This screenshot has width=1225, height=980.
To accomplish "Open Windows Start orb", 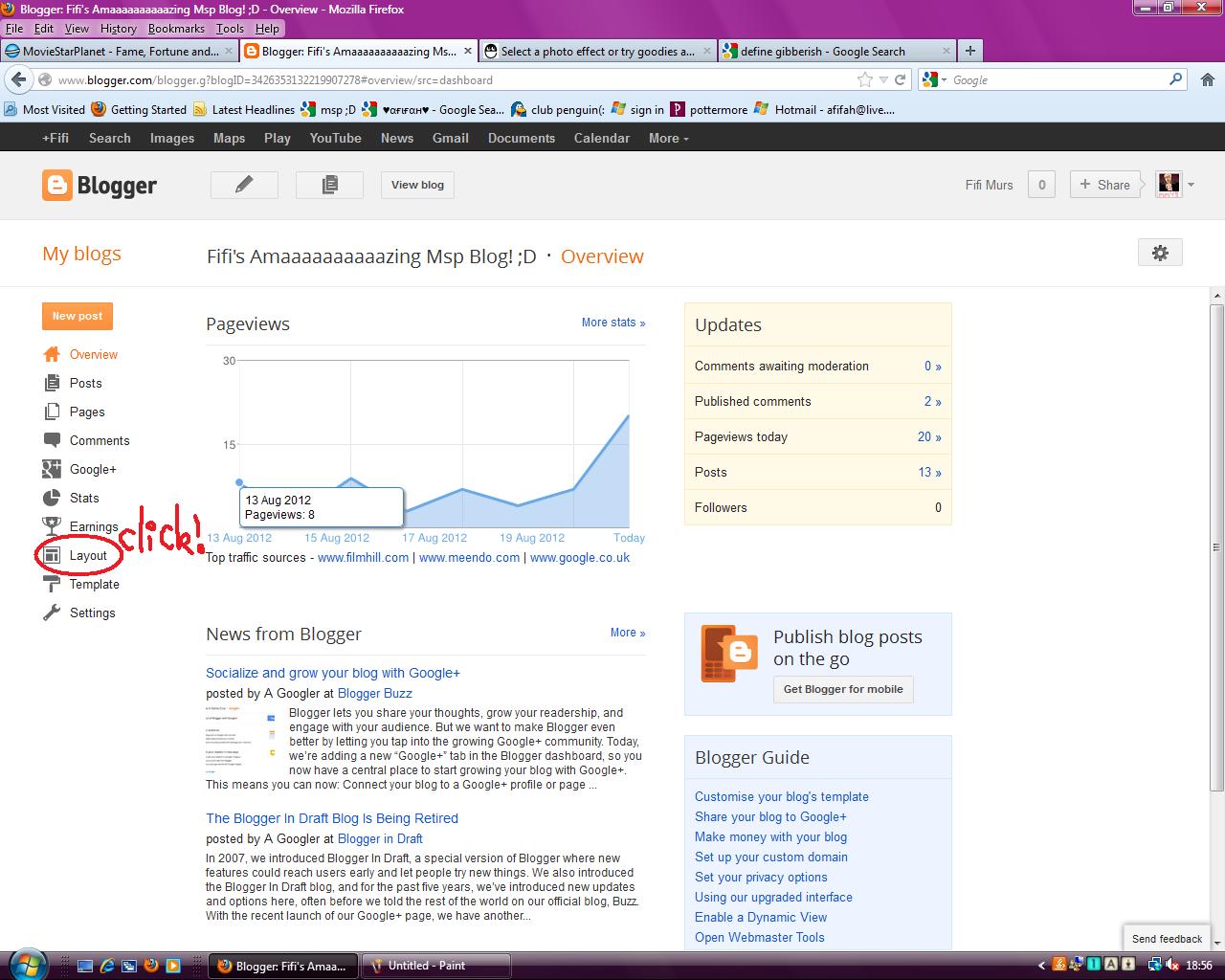I will click(26, 963).
